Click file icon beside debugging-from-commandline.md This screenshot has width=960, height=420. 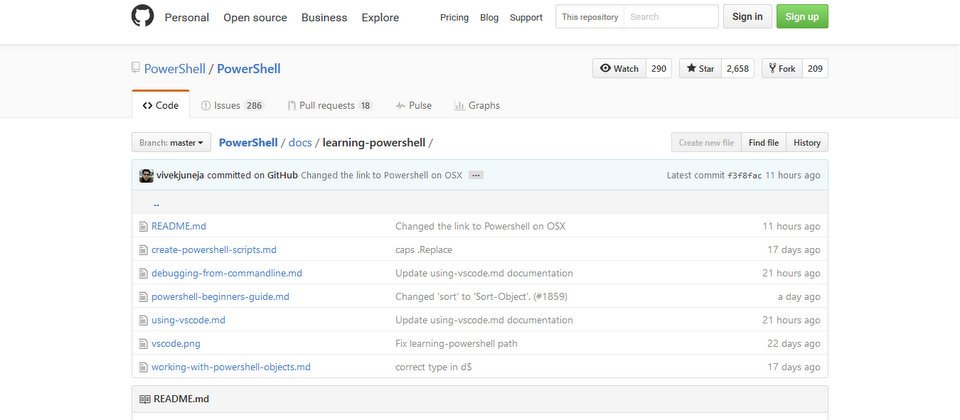143,273
